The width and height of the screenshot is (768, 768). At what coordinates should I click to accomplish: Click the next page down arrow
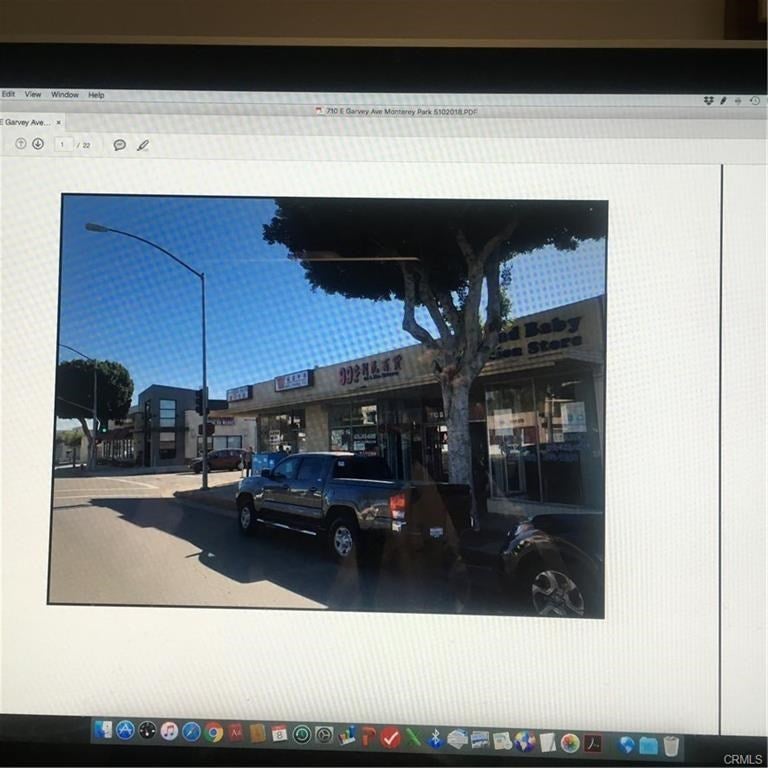(38, 144)
